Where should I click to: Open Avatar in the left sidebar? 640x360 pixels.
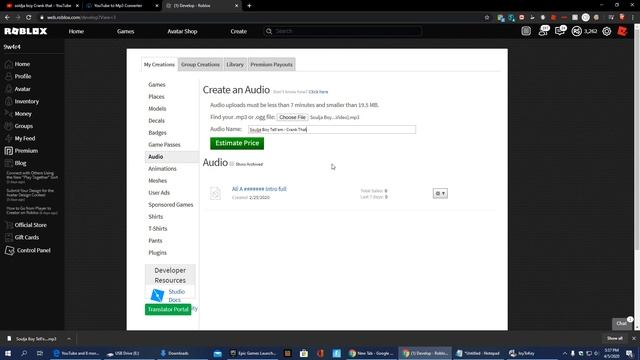(x=22, y=89)
